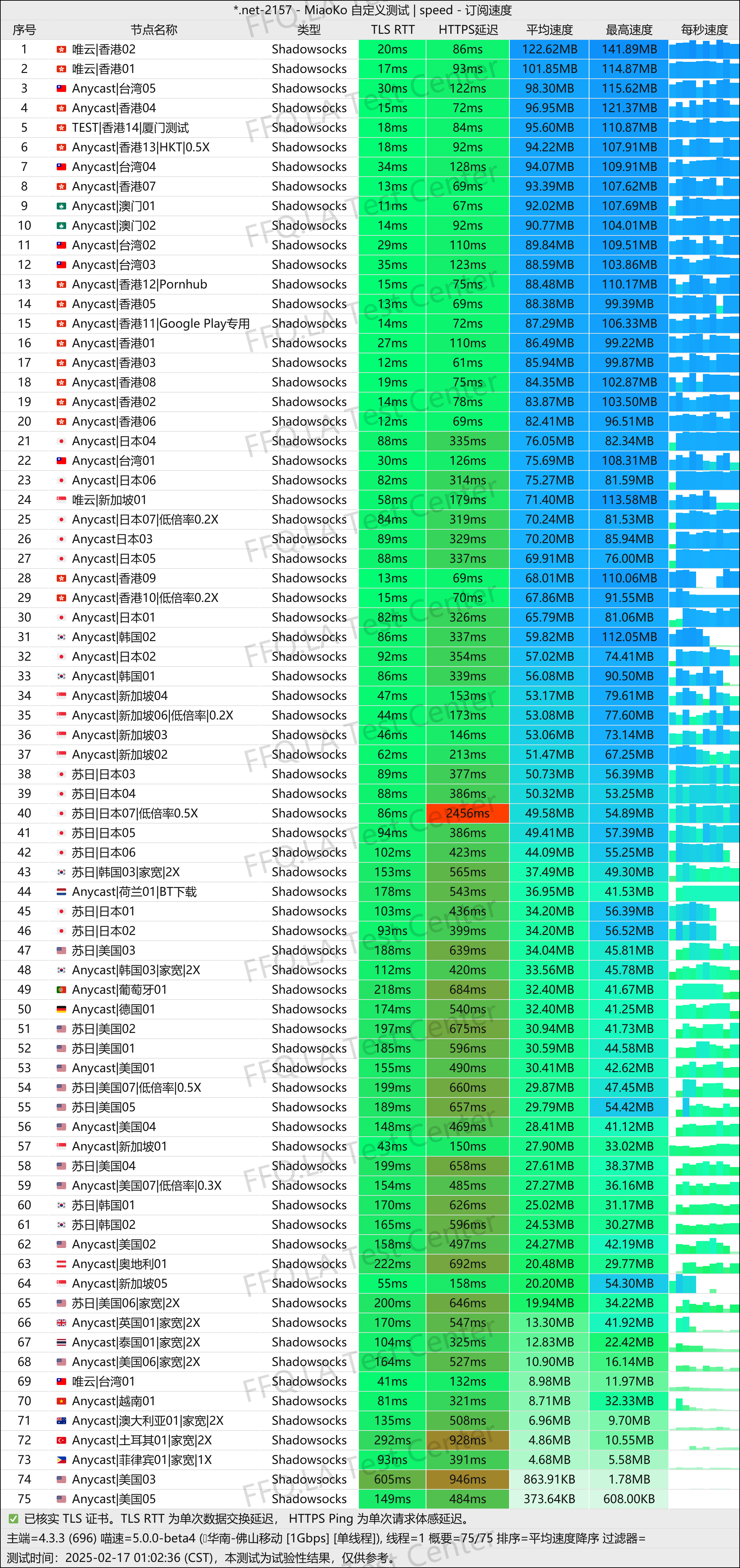Click the 122.62MB average speed cell

pyautogui.click(x=550, y=49)
